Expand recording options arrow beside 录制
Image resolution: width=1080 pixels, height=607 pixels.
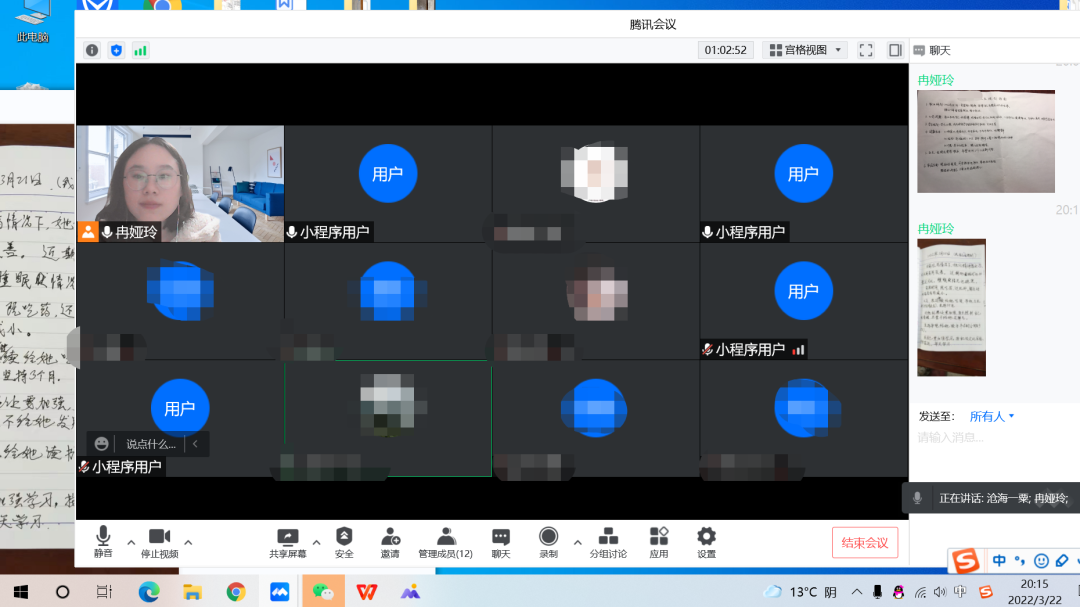pyautogui.click(x=577, y=543)
